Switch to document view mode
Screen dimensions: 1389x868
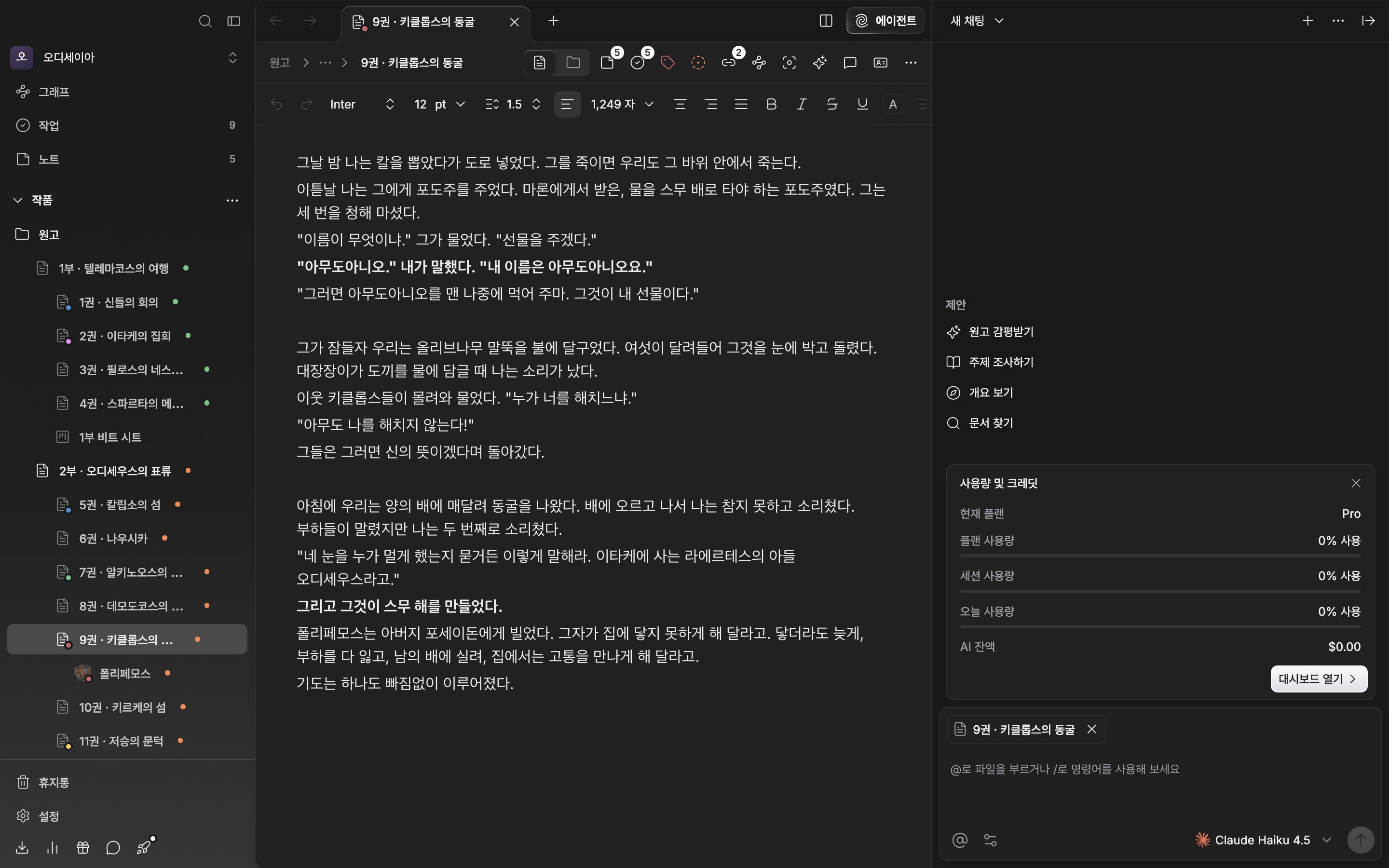click(x=540, y=63)
